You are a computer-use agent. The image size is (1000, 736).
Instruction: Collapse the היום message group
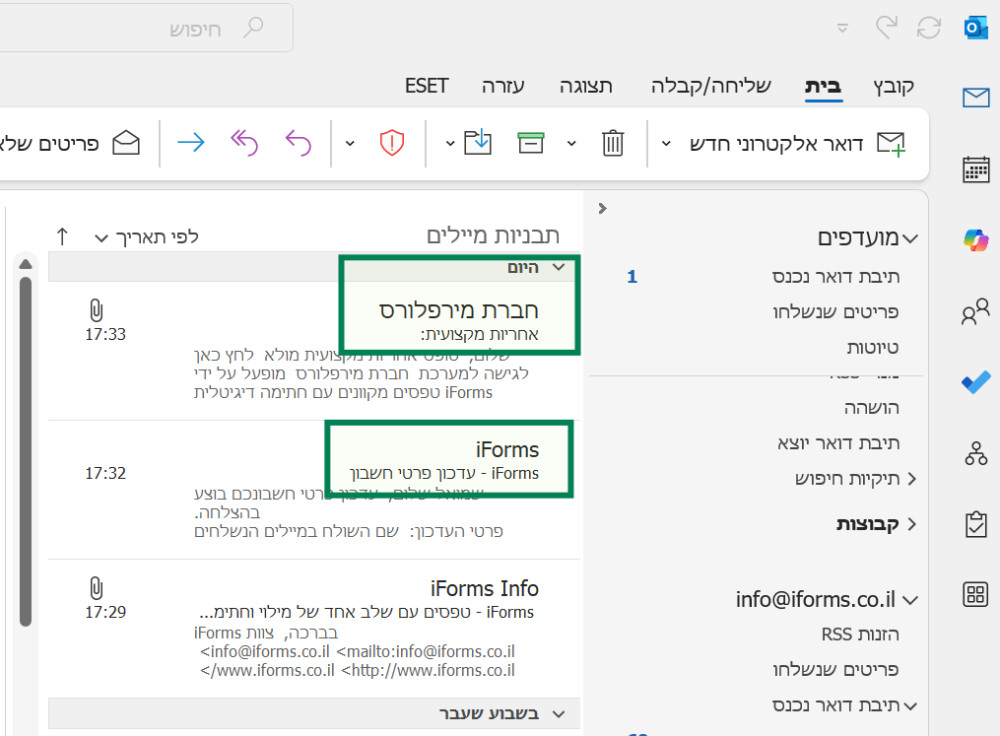coord(559,267)
